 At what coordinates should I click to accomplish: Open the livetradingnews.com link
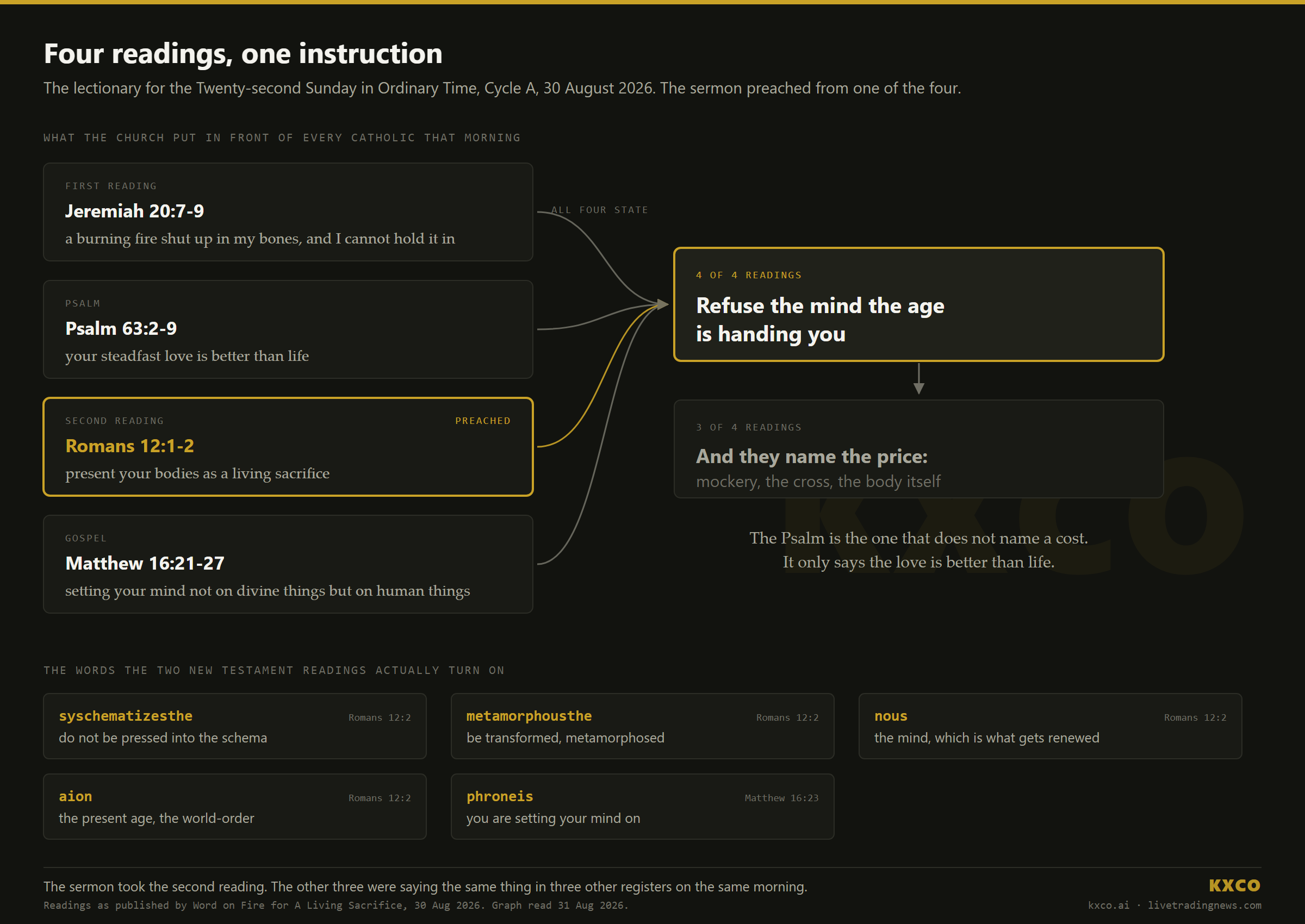(1204, 905)
